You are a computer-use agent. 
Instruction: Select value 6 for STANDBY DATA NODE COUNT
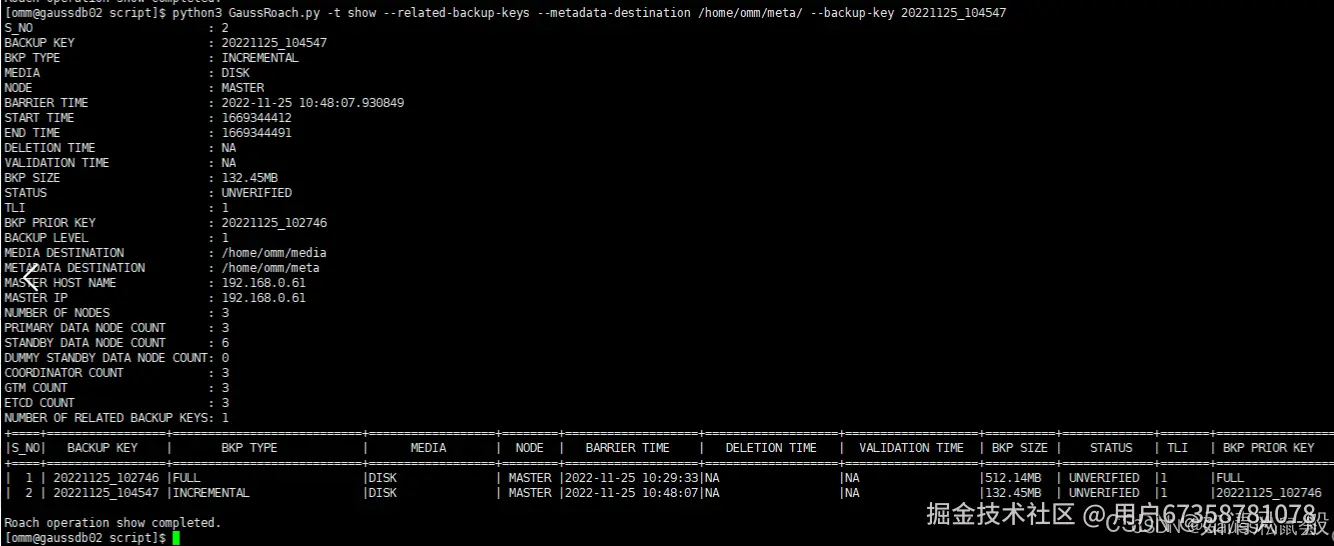(225, 343)
